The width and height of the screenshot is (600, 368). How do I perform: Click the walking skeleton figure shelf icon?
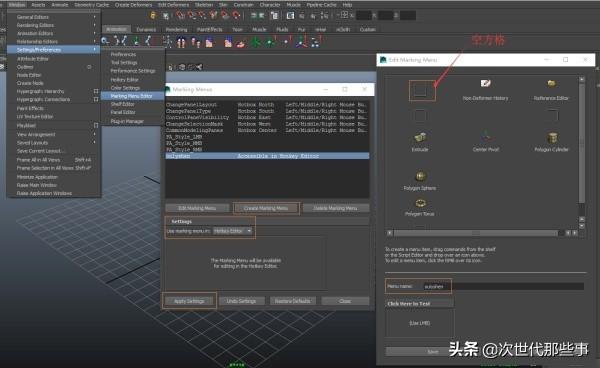pos(167,42)
